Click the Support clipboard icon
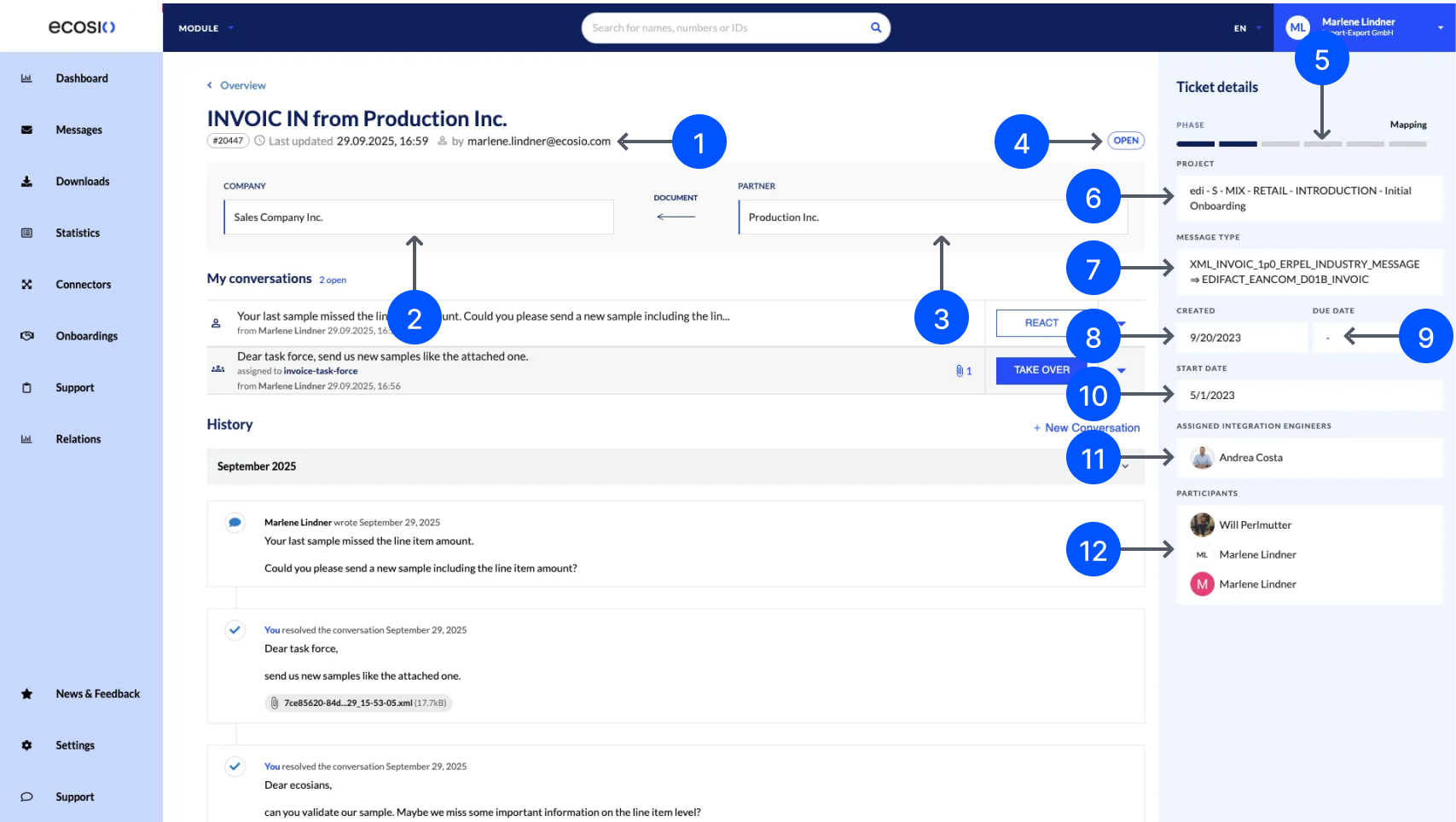Image resolution: width=1456 pixels, height=822 pixels. point(26,387)
